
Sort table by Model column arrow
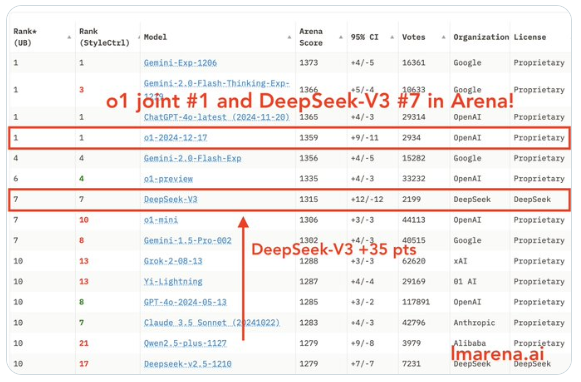pos(289,37)
